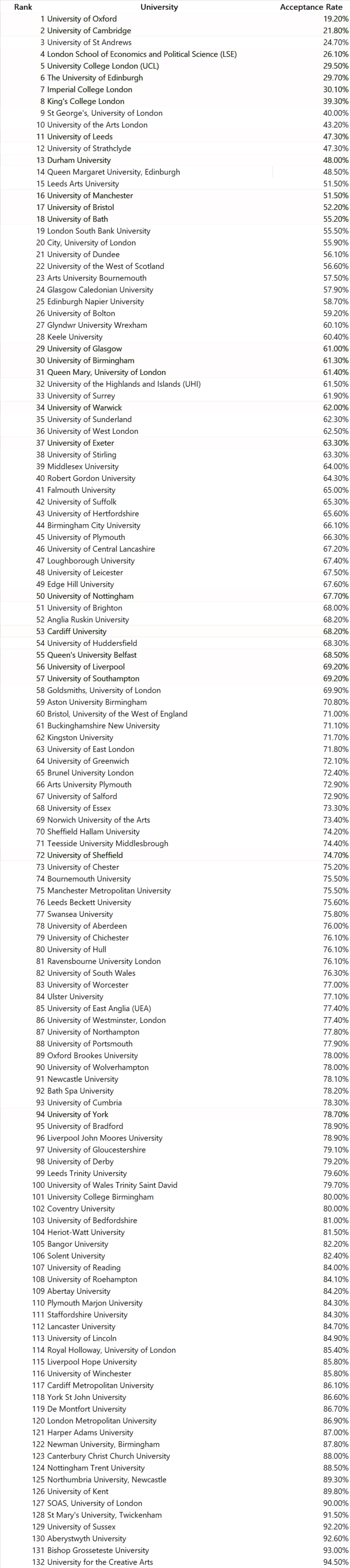Select the Newcastle University cell

coord(83,1079)
